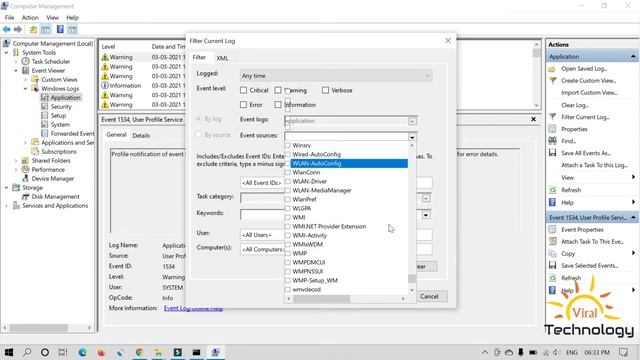The height and width of the screenshot is (360, 640).
Task: Select the System log in tree
Action: click(60, 124)
